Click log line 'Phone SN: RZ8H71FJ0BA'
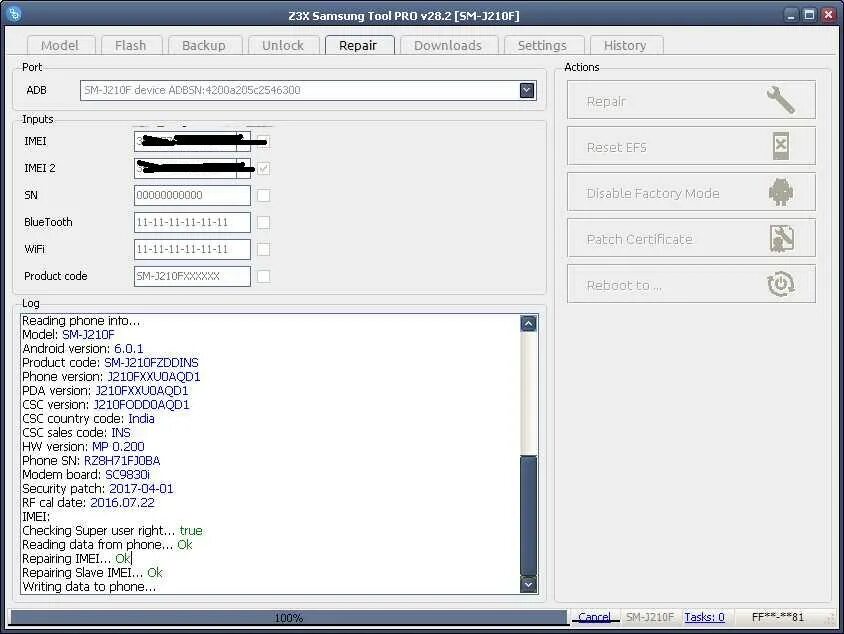 pos(91,461)
